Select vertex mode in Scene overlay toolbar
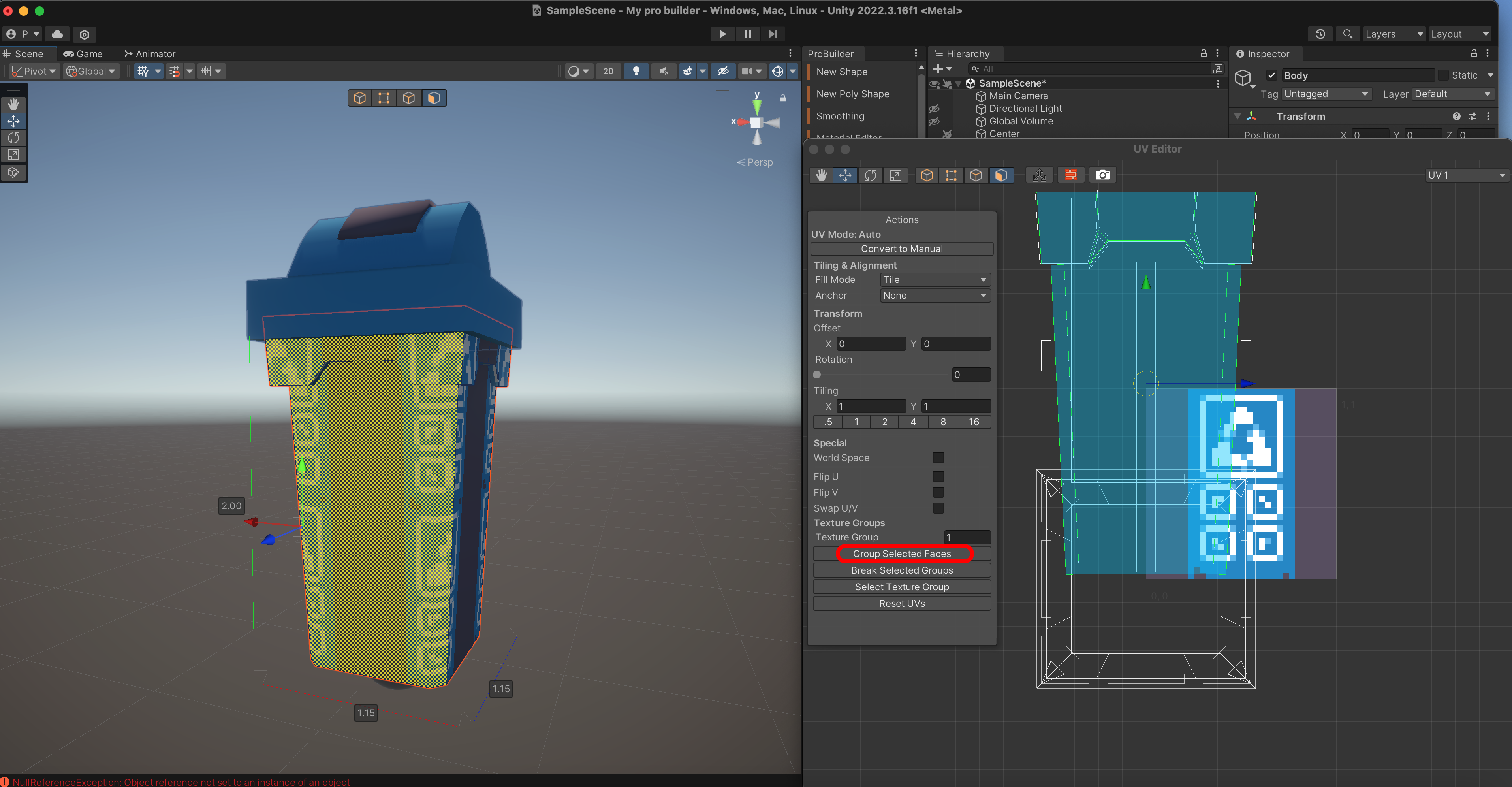The width and height of the screenshot is (1512, 787). 384,98
